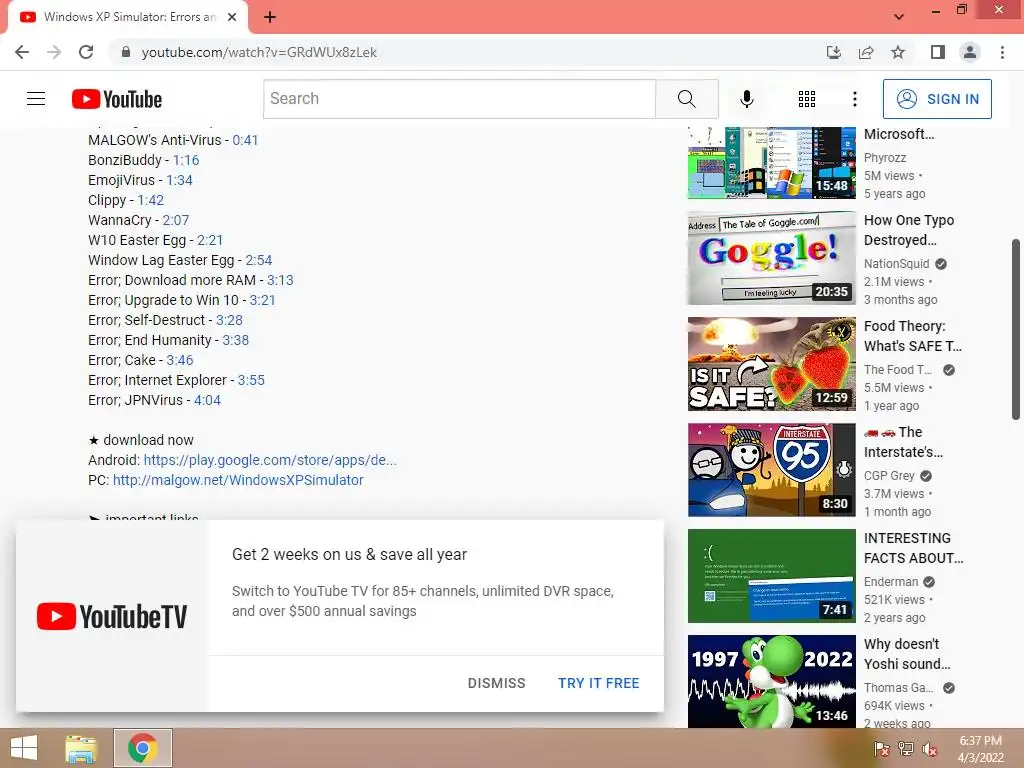Open the network tray icon
The image size is (1024, 768).
[906, 749]
